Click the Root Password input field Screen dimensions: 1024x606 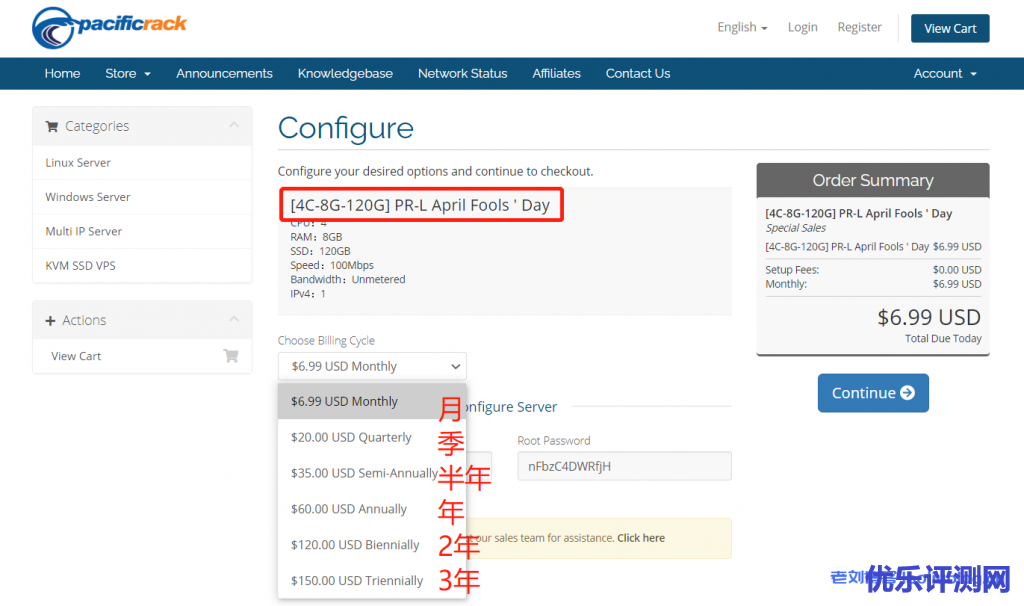(x=623, y=466)
